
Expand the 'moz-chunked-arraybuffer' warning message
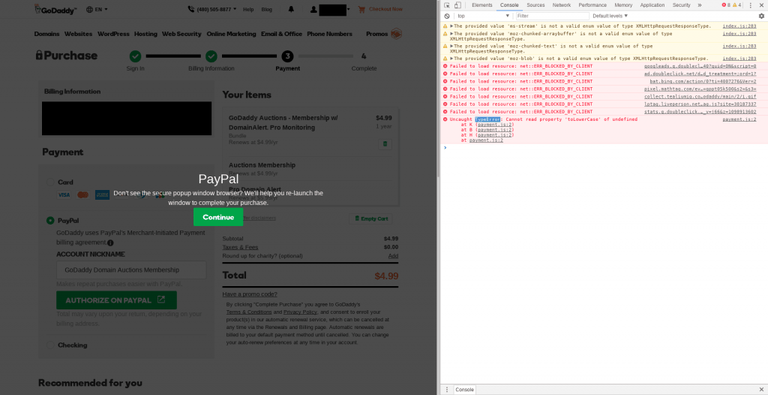[x=452, y=34]
